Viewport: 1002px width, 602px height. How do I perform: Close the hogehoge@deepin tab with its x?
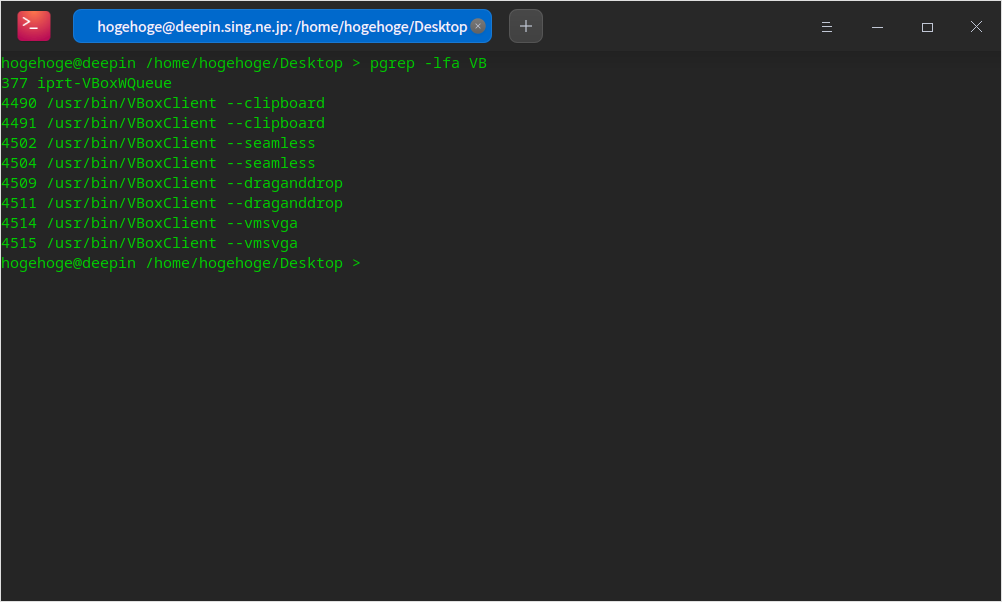pyautogui.click(x=477, y=26)
